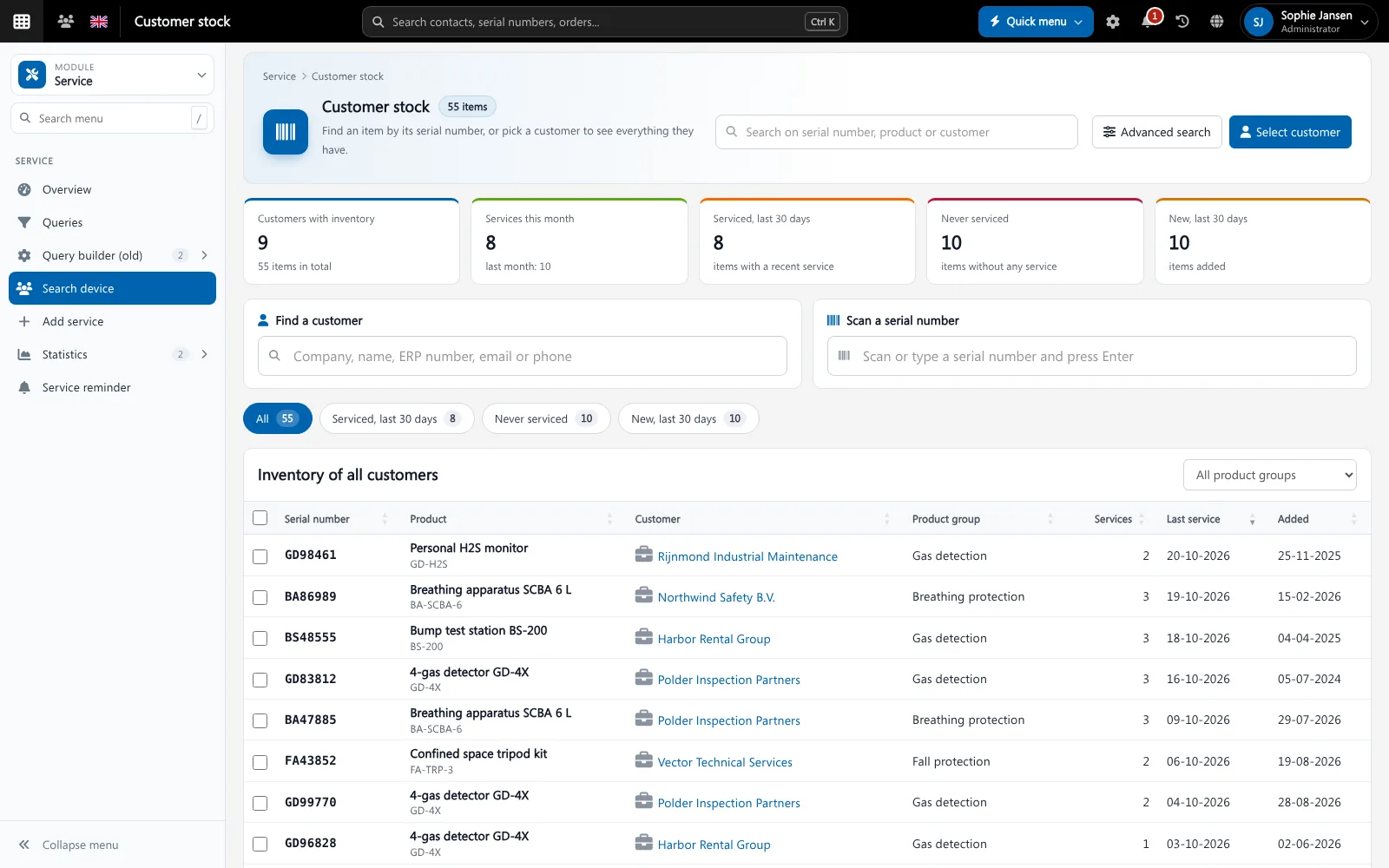Toggle the select-all checkbox in table header
Viewport: 1389px width, 868px height.
coord(260,518)
